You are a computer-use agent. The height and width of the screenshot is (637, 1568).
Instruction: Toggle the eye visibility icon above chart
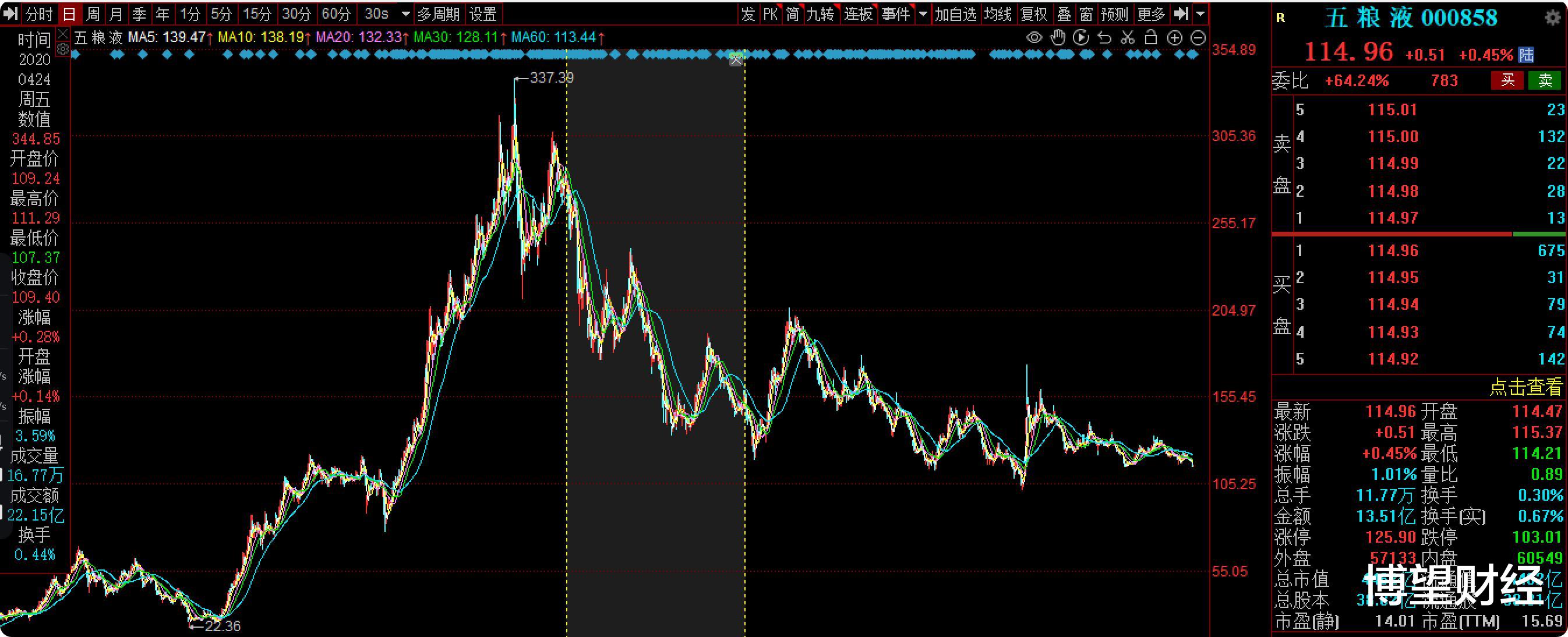(x=1034, y=38)
